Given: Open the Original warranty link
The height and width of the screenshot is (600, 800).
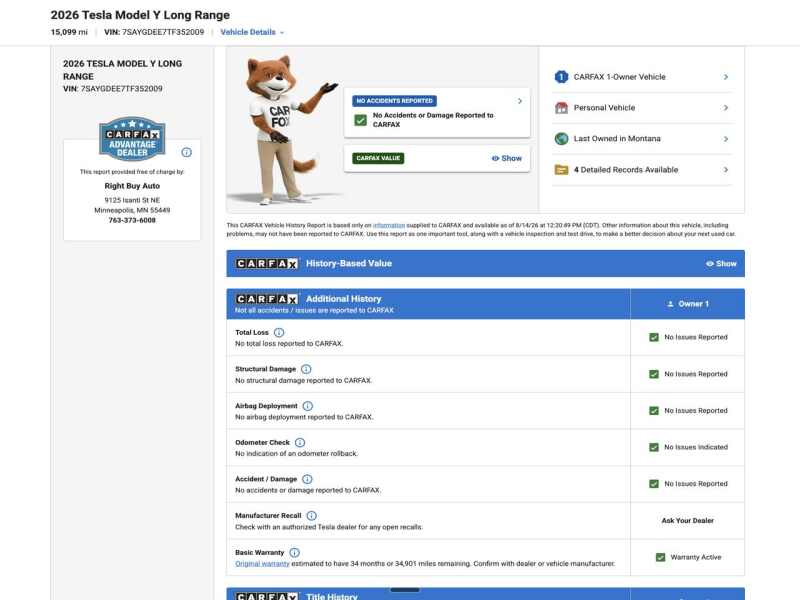Looking at the screenshot, I should (262, 564).
